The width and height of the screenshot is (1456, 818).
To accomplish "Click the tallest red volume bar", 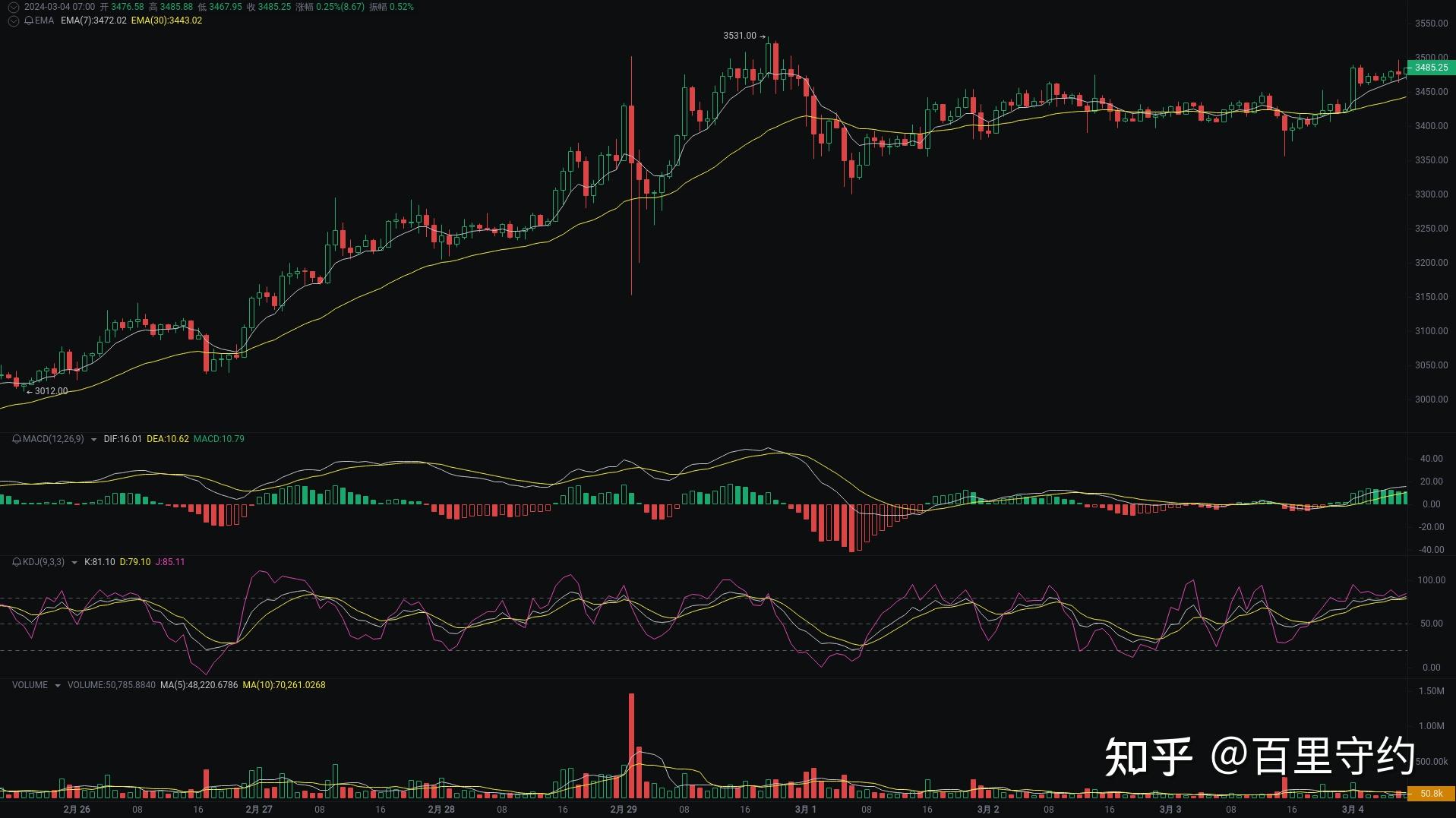I will click(x=631, y=745).
